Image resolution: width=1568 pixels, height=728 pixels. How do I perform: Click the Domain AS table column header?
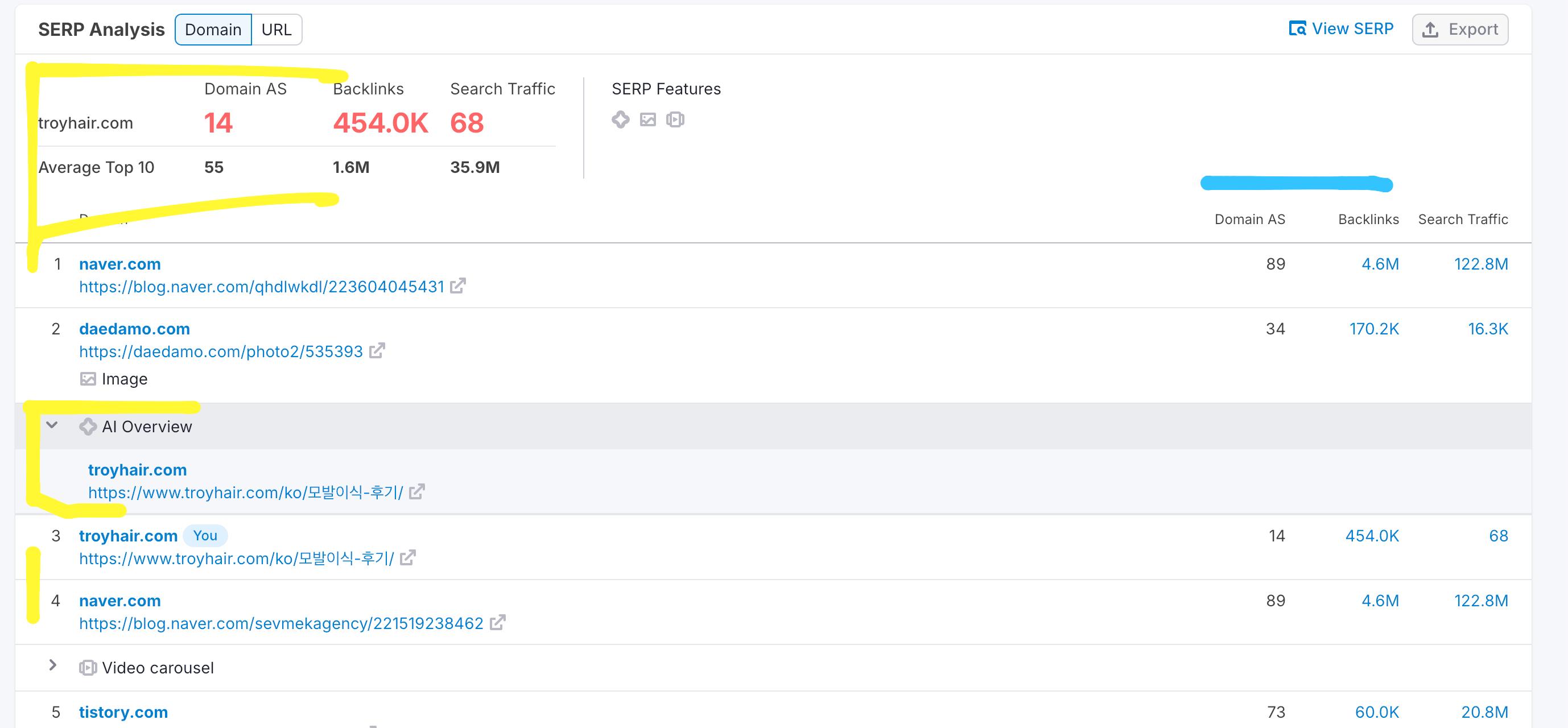[1249, 219]
